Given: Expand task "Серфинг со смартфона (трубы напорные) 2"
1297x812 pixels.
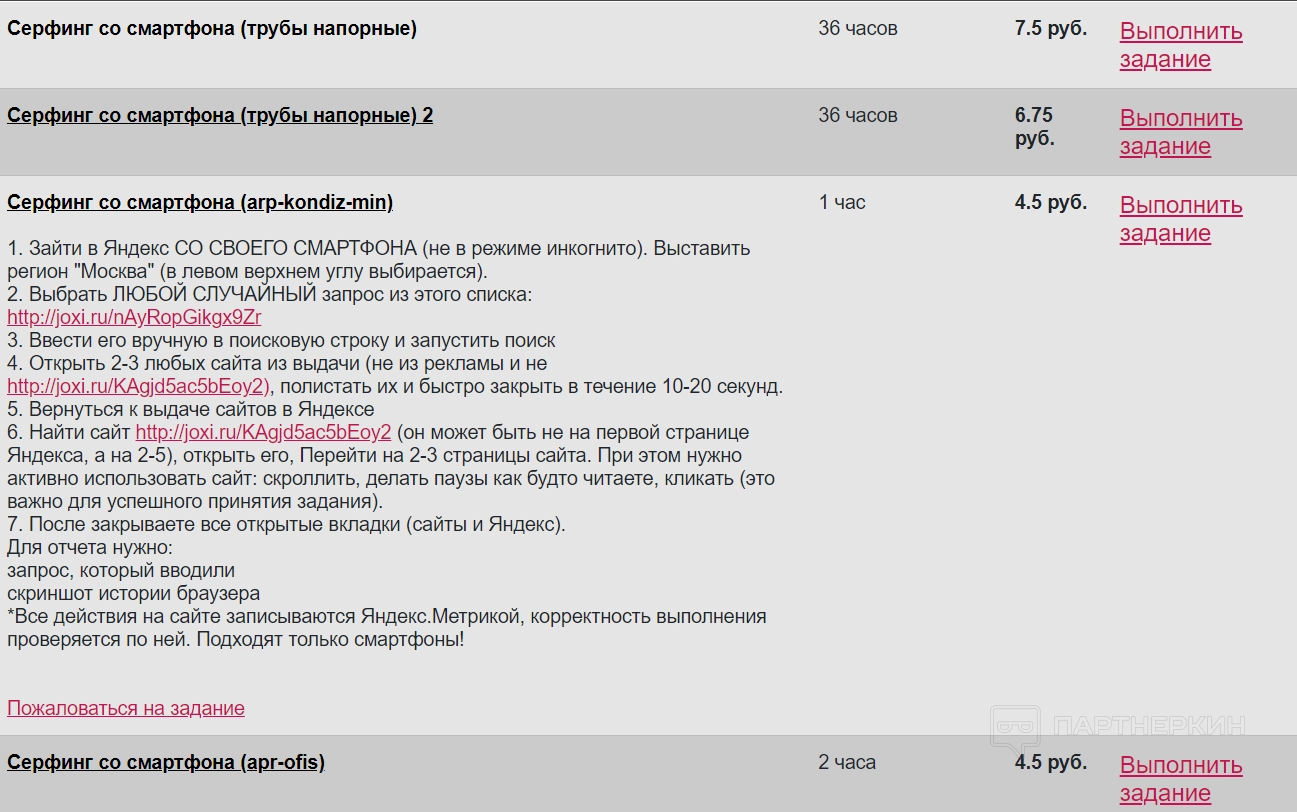Looking at the screenshot, I should [x=220, y=115].
